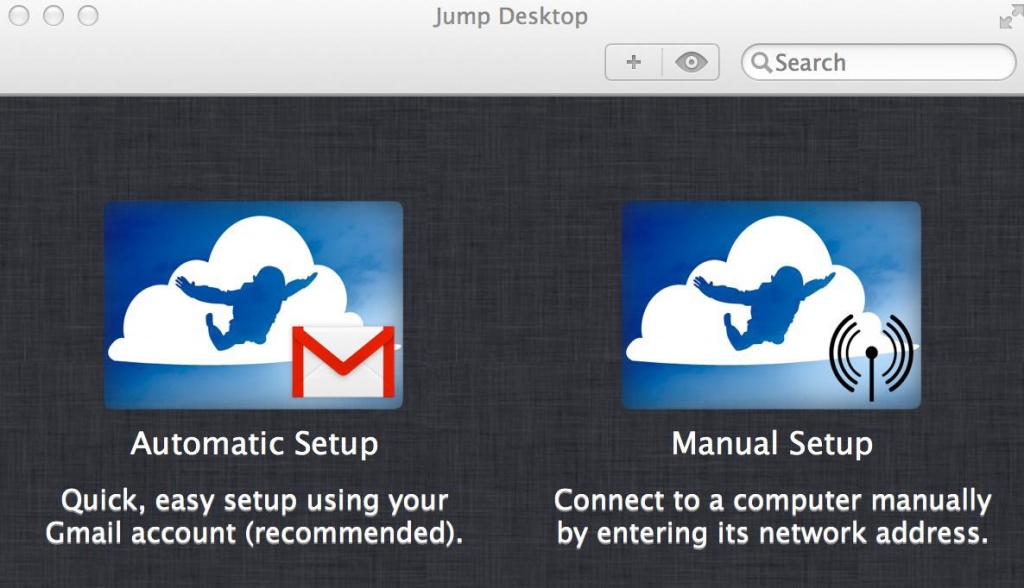The height and width of the screenshot is (588, 1024).
Task: Toggle the eye discovery button in toolbar
Action: [691, 62]
